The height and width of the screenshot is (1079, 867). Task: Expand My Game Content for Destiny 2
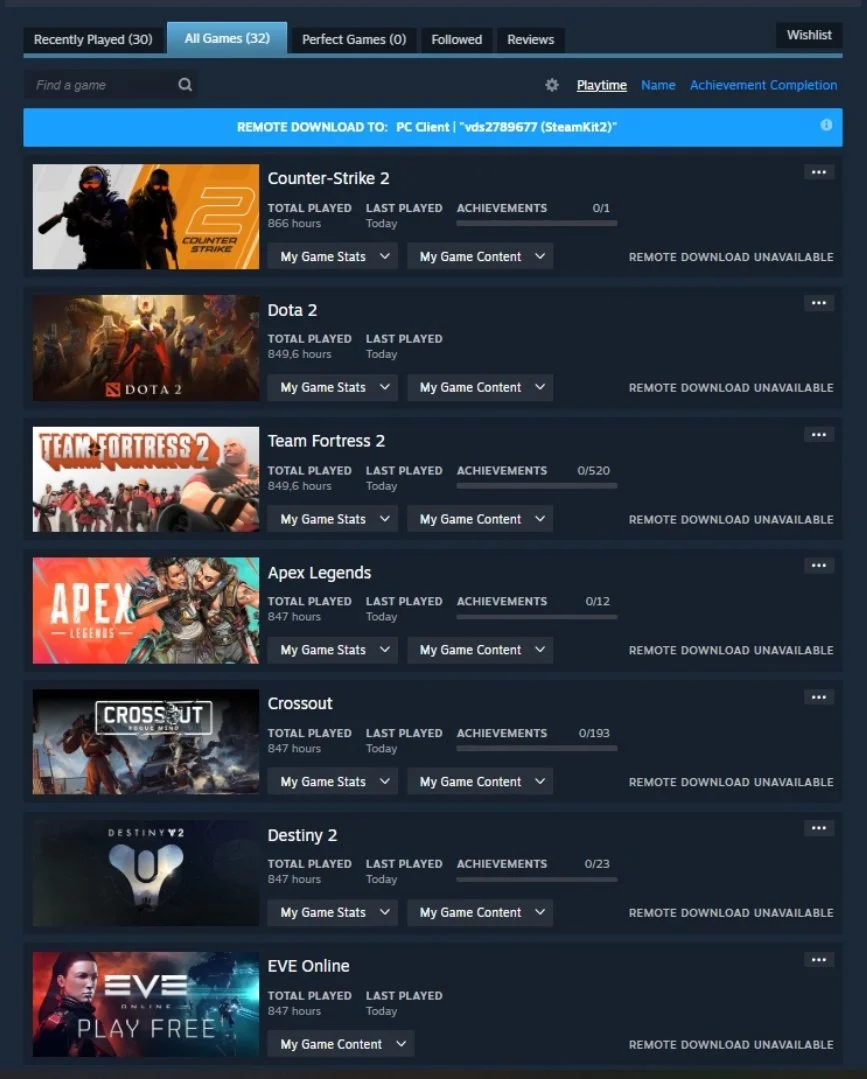tap(480, 912)
